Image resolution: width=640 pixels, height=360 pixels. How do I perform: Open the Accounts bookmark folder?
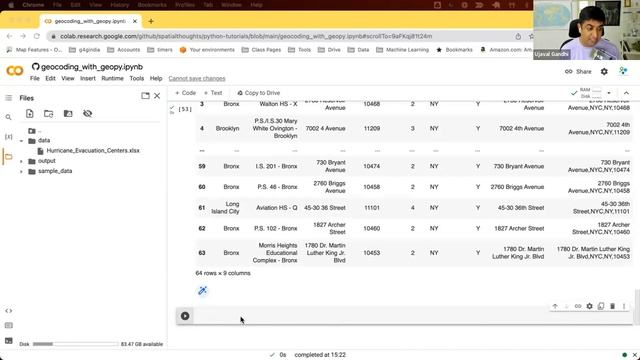(x=123, y=50)
